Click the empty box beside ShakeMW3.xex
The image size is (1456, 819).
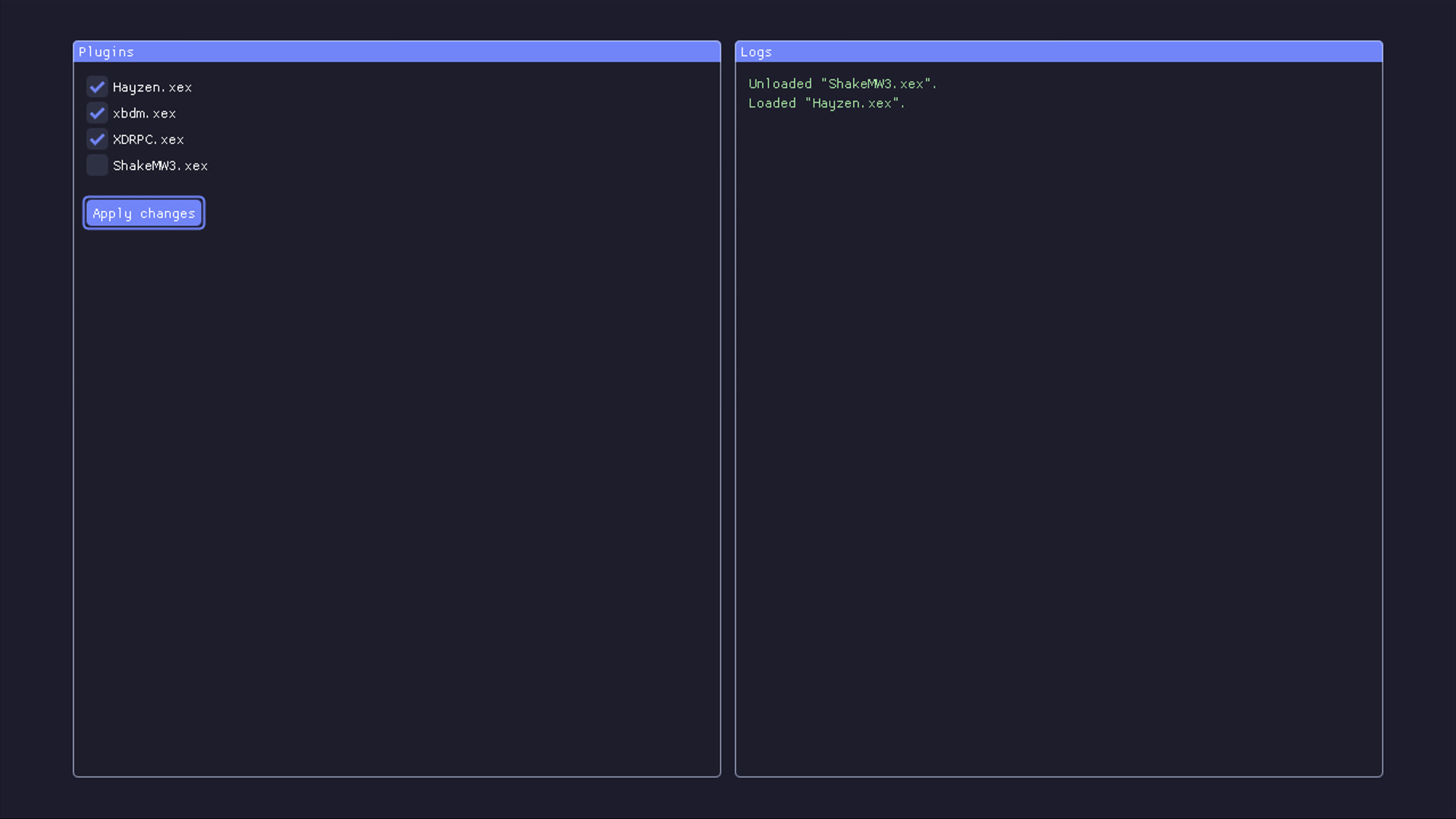[x=97, y=165]
